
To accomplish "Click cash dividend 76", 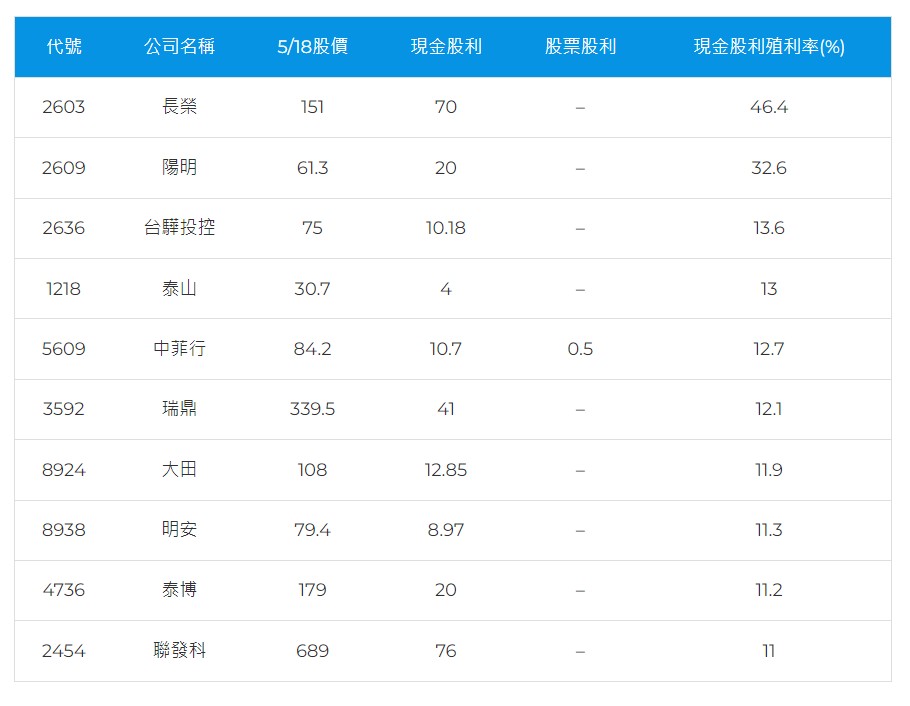I will pyautogui.click(x=446, y=651).
